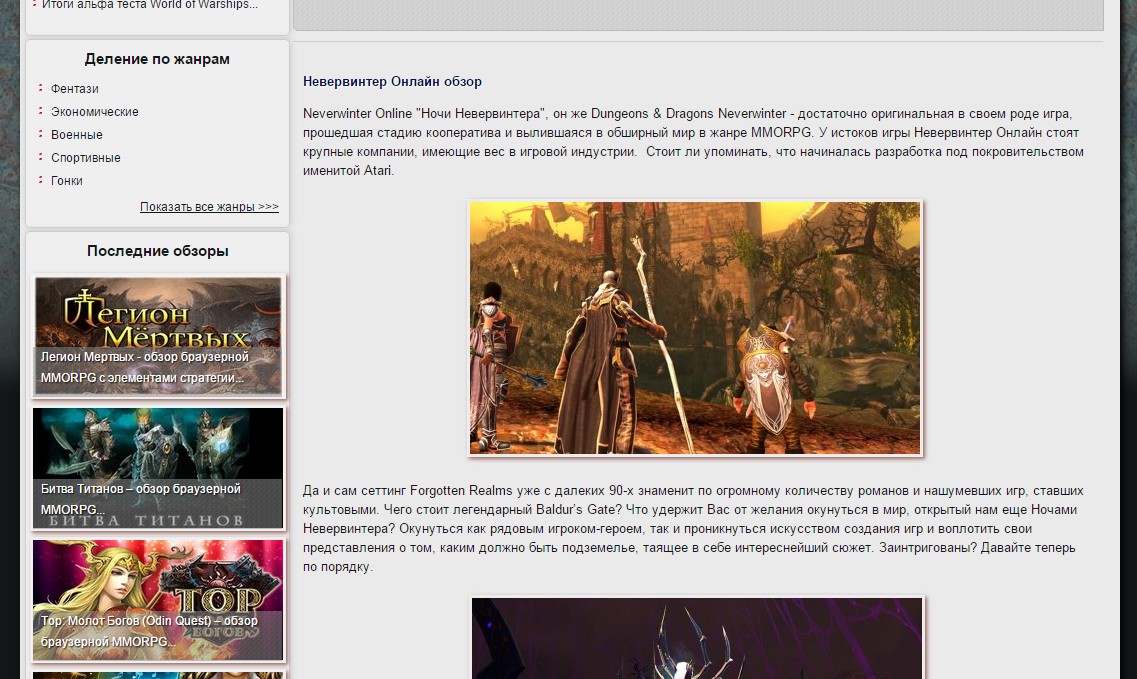Click the 'Последние обзоры' sidebar heading
The width and height of the screenshot is (1137, 679).
158,251
